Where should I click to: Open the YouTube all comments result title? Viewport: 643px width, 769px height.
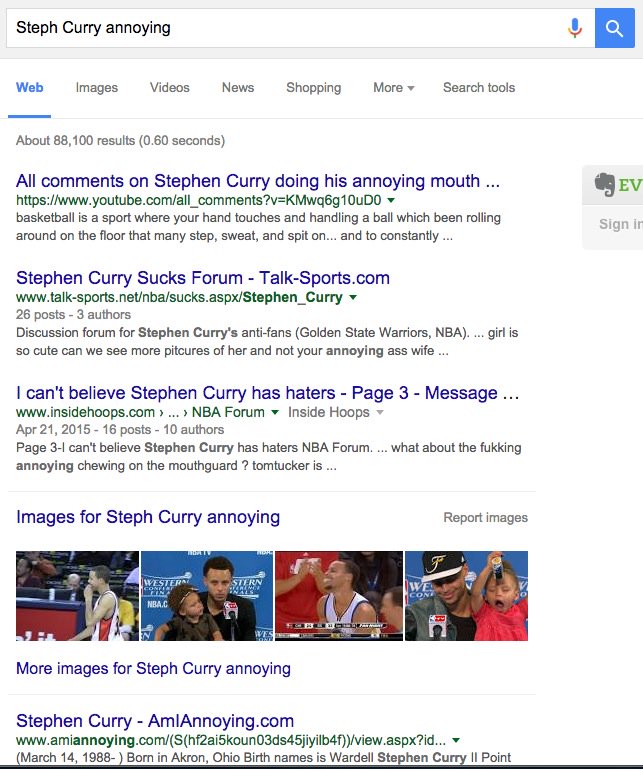coord(258,181)
